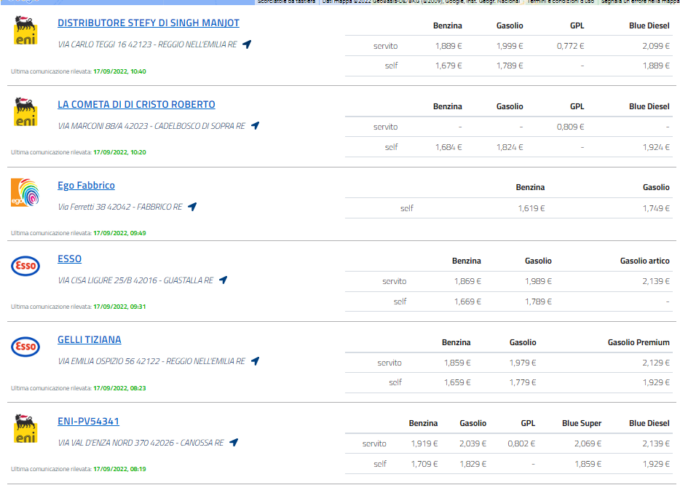Click Stefy servito Benzina price 1,889 €
This screenshot has width=680, height=485.
[x=448, y=46]
